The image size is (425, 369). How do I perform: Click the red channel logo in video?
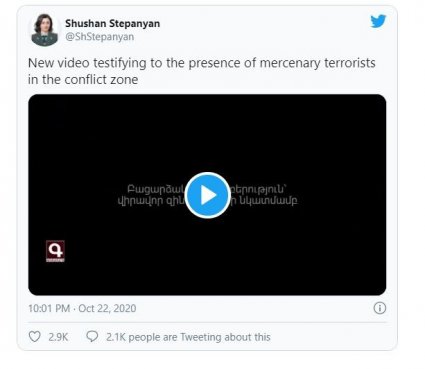55,251
